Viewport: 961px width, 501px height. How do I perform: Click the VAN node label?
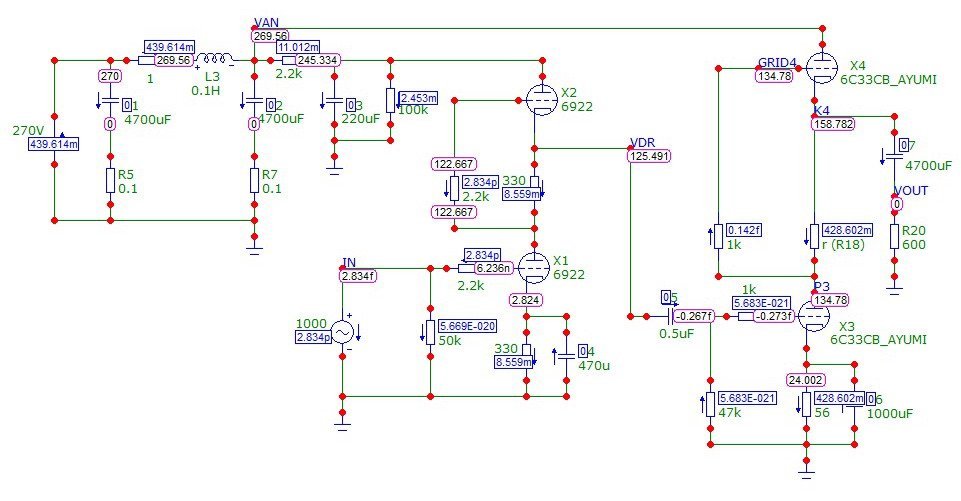[x=267, y=22]
